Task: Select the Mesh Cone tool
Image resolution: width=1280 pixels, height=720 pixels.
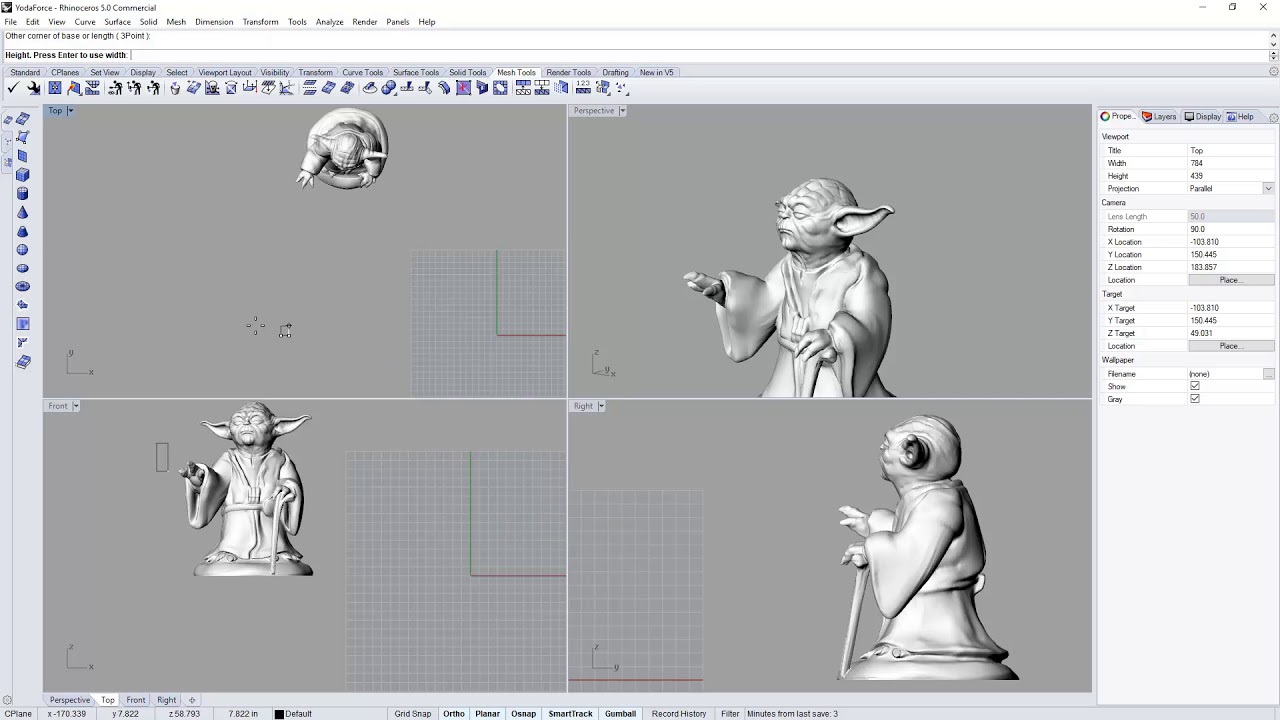Action: 23,212
